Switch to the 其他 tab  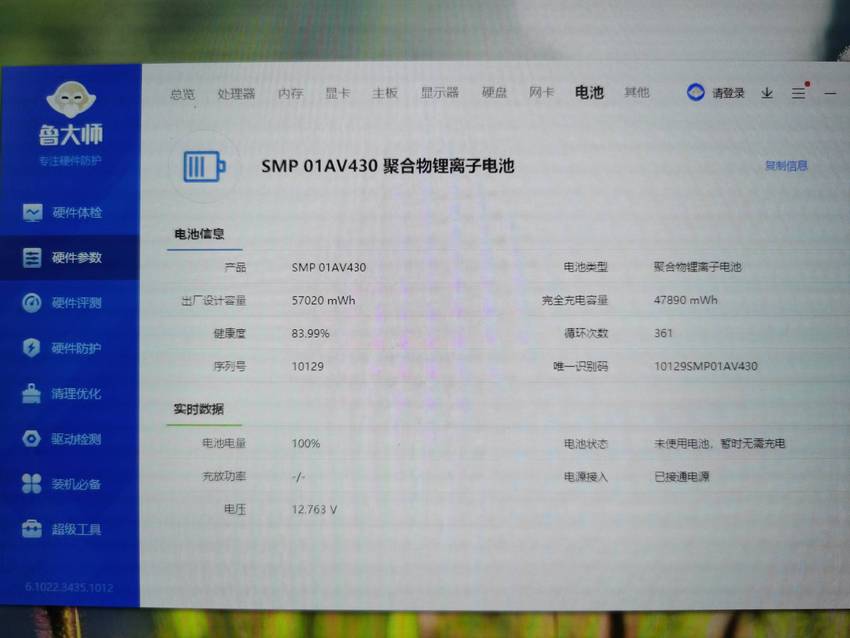(x=637, y=92)
